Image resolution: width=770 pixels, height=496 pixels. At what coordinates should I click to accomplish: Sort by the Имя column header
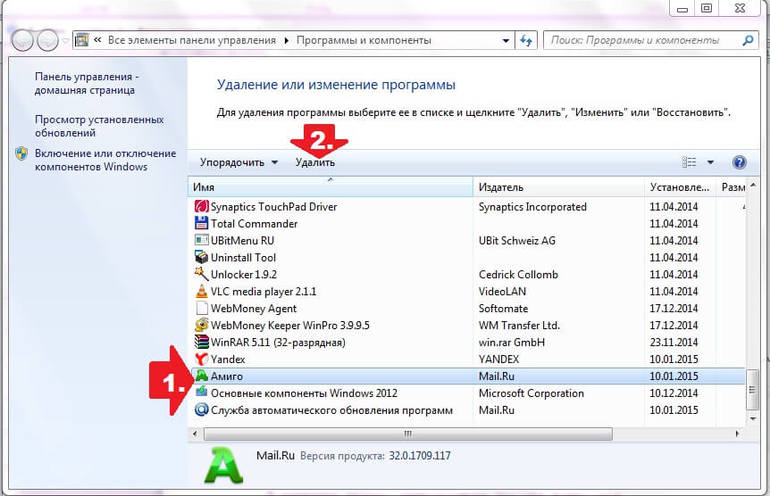pyautogui.click(x=330, y=187)
